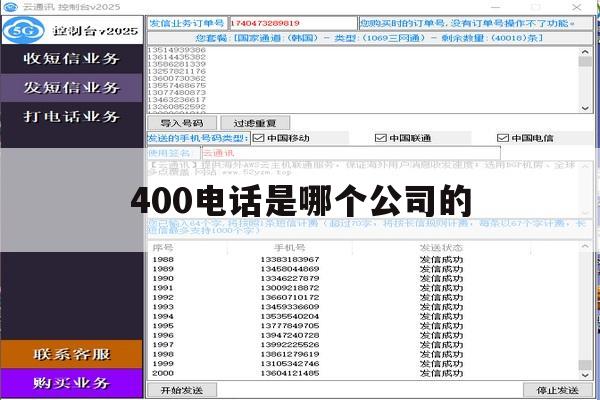This screenshot has width=600, height=400.
Task: Click 手机号 column header
Action: coord(290,248)
